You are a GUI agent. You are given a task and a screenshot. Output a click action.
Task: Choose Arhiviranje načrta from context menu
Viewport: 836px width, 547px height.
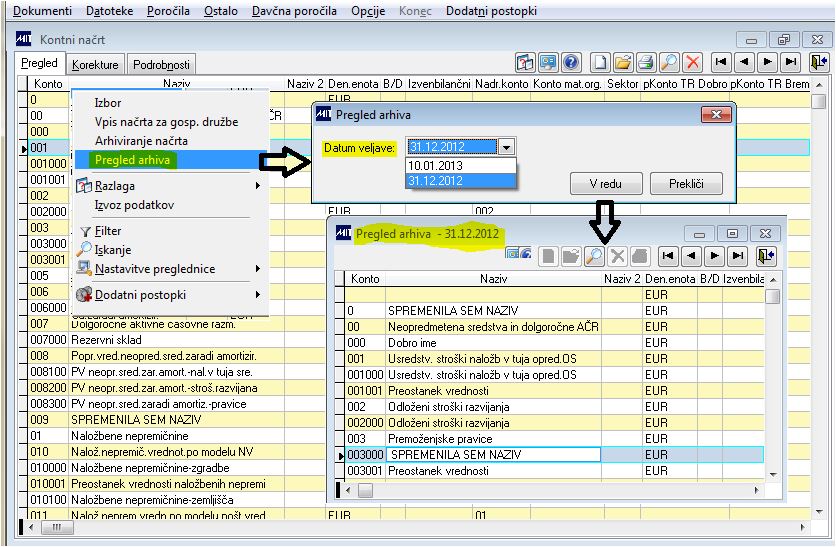[x=141, y=141]
